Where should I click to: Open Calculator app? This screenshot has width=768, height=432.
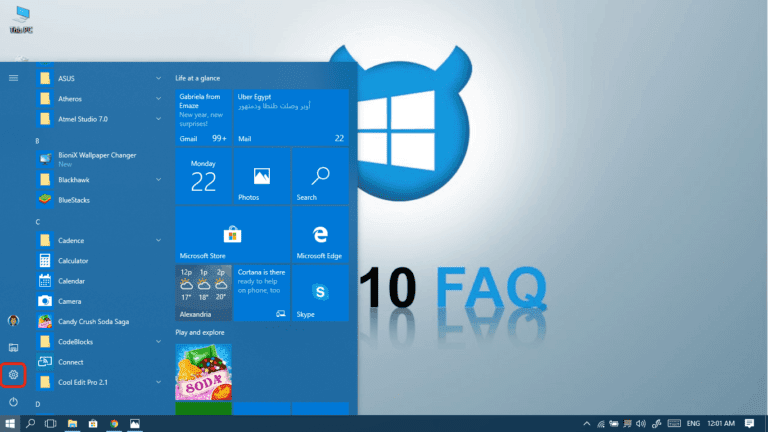tap(98, 261)
